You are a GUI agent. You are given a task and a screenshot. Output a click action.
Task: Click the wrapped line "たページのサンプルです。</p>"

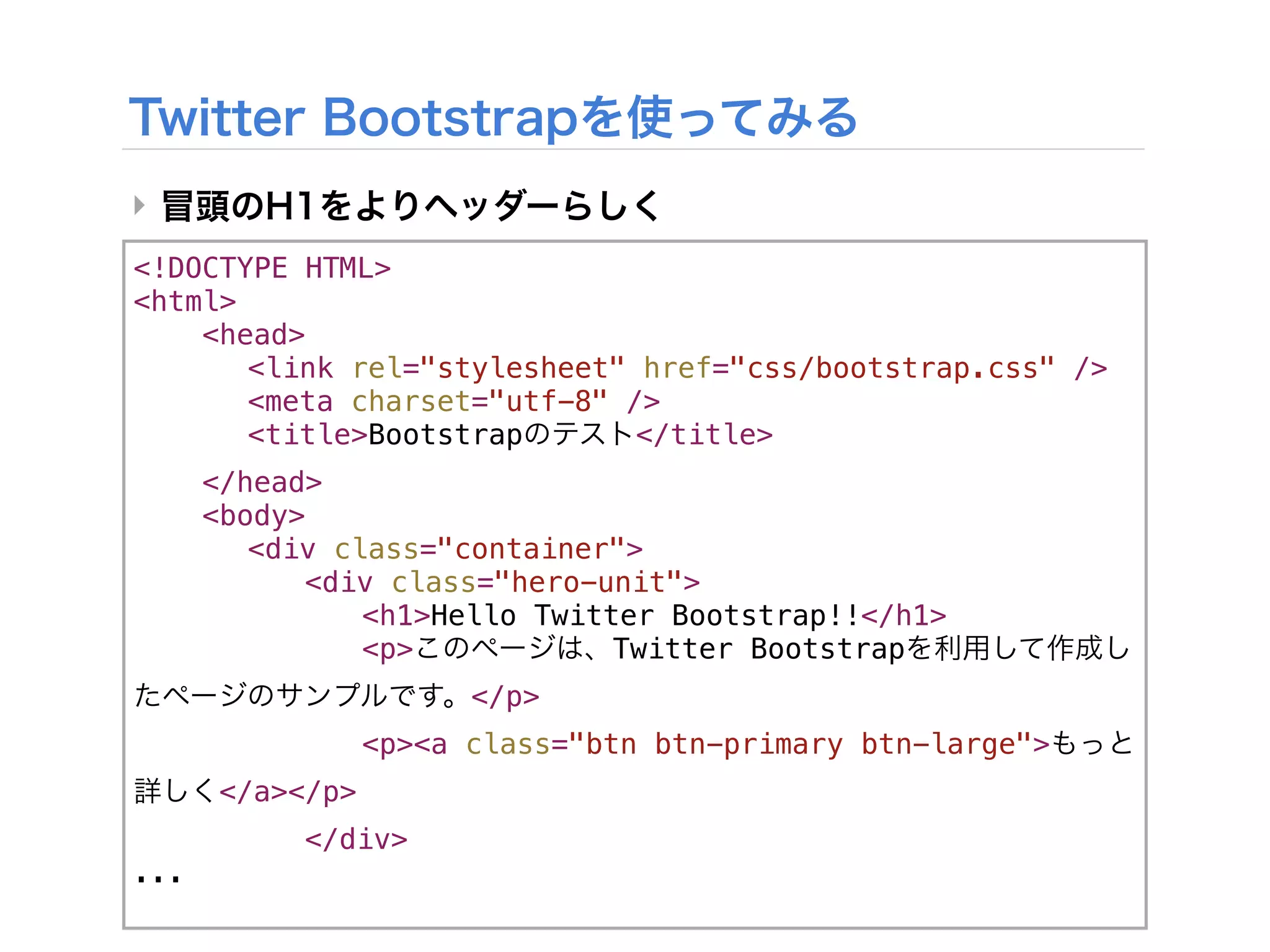[337, 696]
